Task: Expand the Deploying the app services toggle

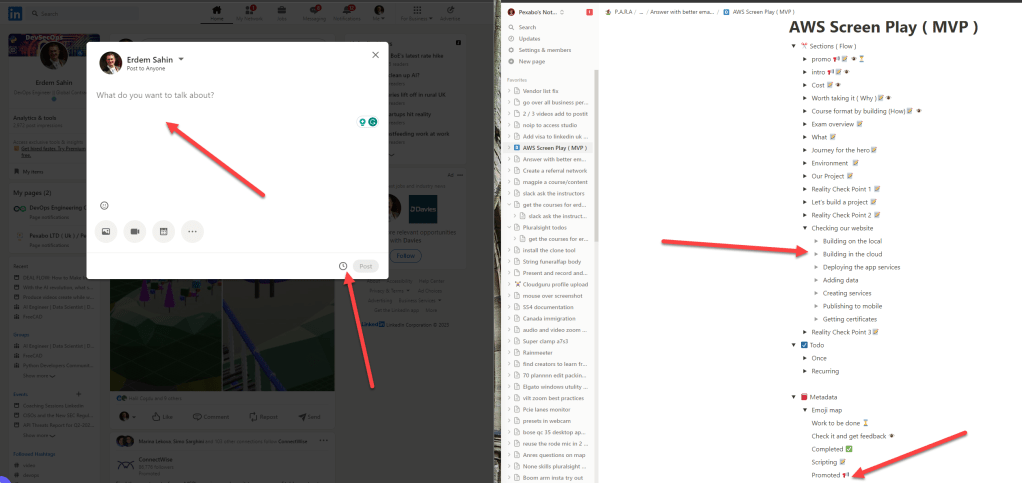Action: pos(817,267)
